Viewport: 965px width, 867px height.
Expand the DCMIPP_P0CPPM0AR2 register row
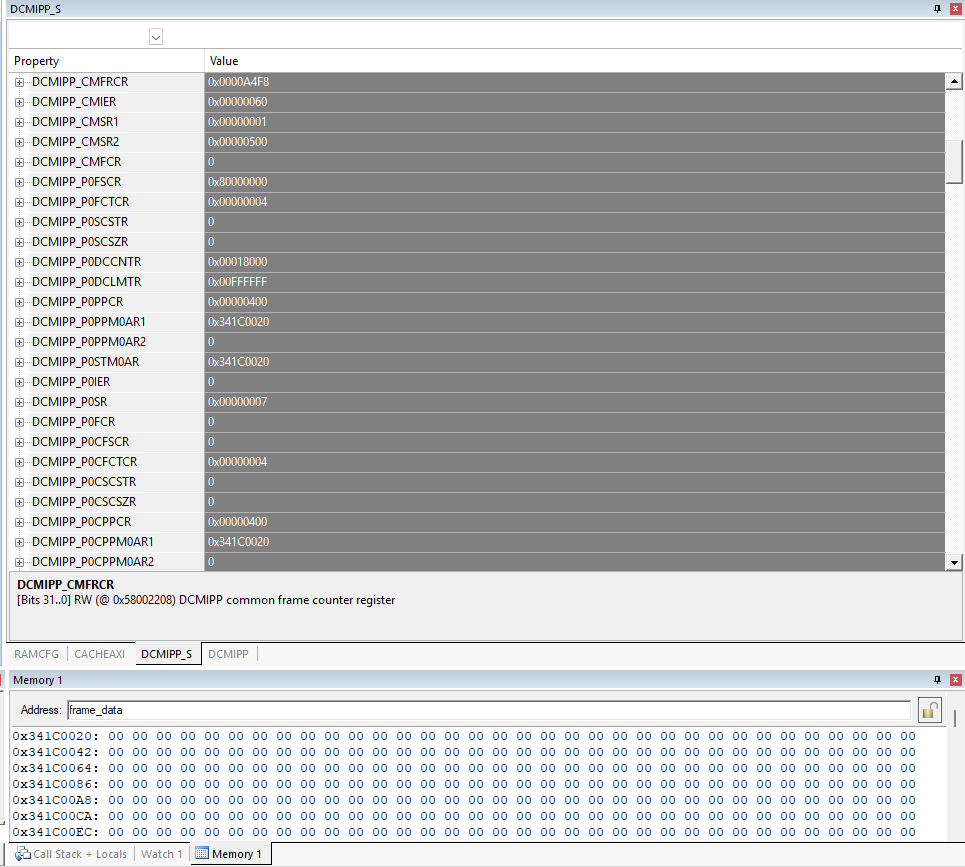pyautogui.click(x=20, y=562)
